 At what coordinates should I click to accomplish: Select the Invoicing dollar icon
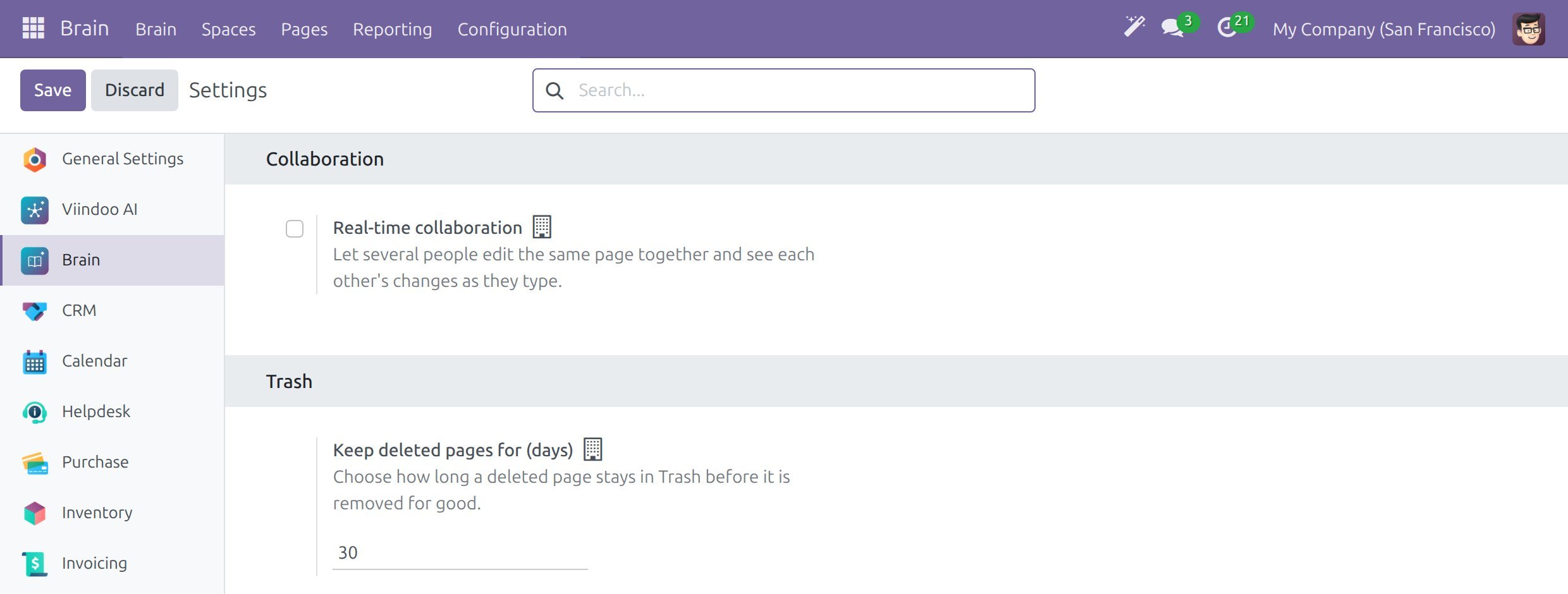(x=35, y=564)
